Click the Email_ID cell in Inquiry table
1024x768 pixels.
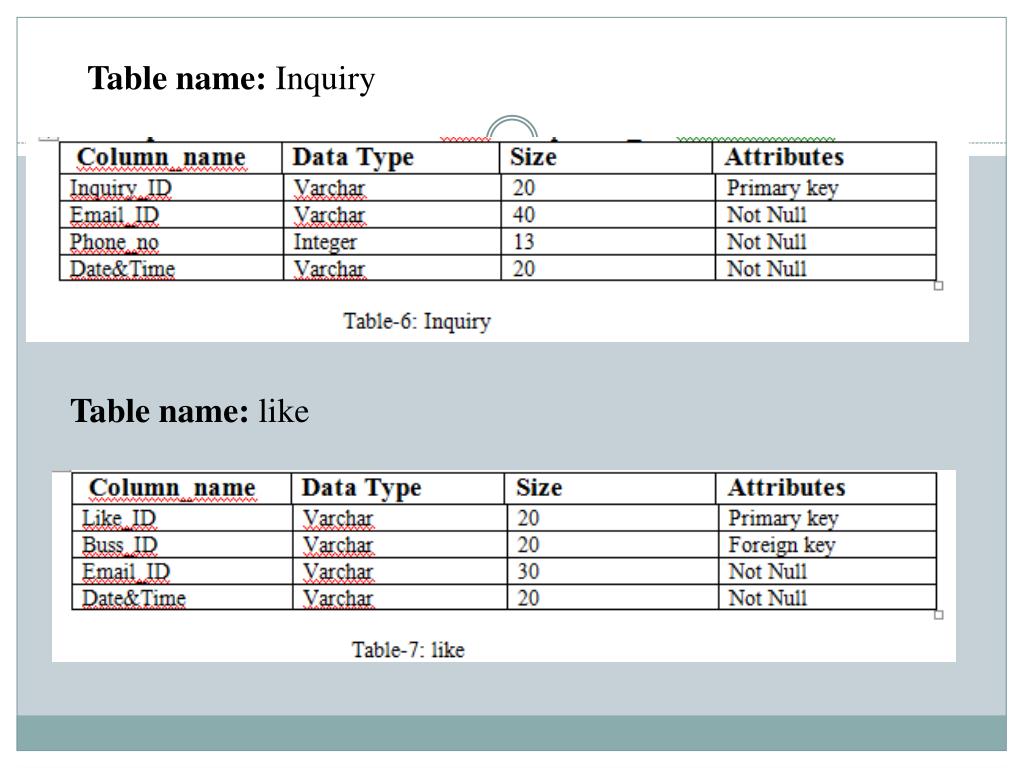pos(171,214)
